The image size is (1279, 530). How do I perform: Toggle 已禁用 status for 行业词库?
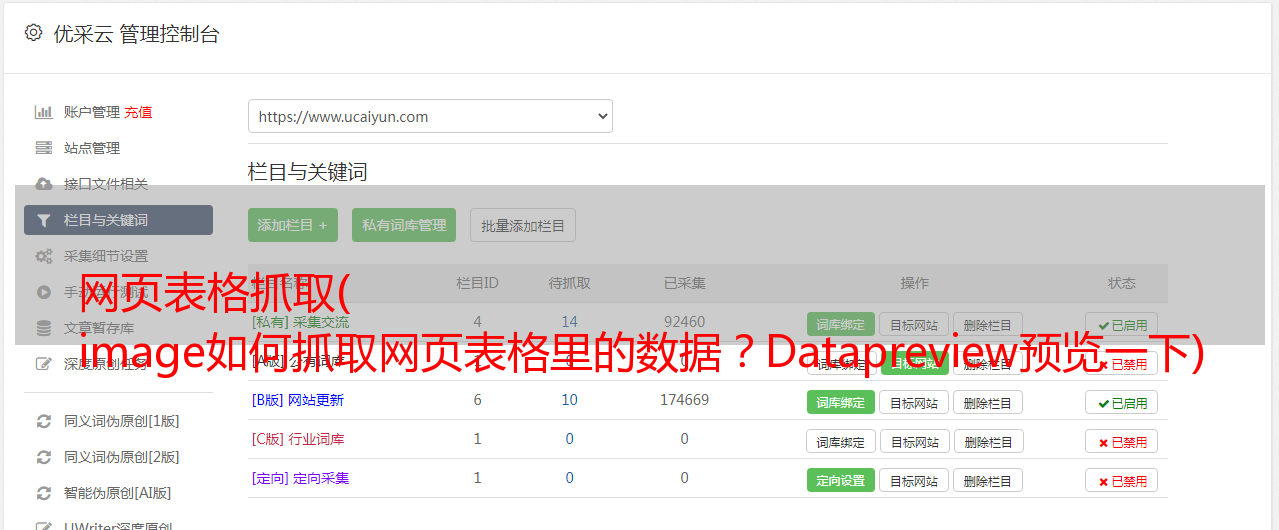pyautogui.click(x=1122, y=441)
